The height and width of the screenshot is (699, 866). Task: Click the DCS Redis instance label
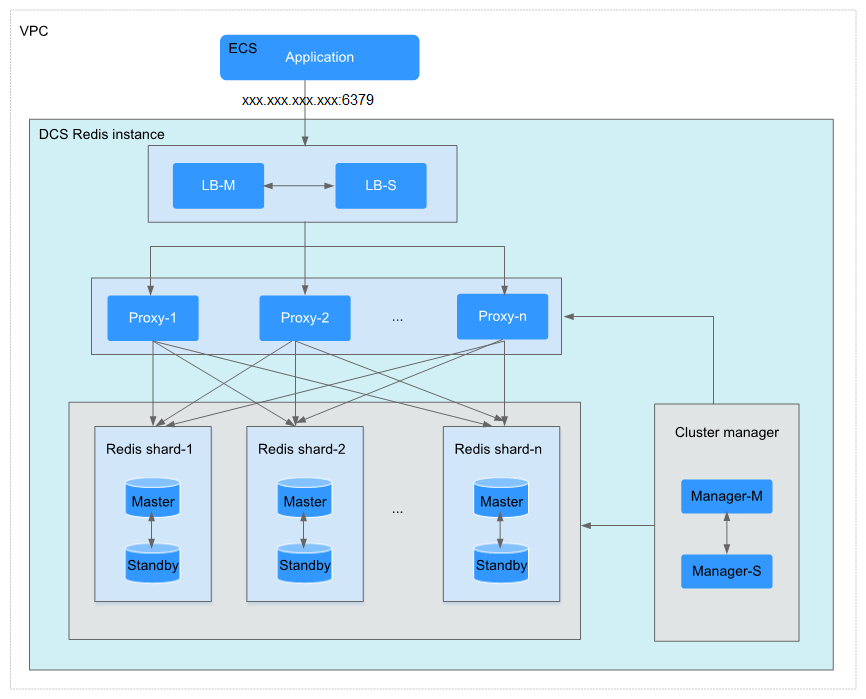click(x=101, y=134)
